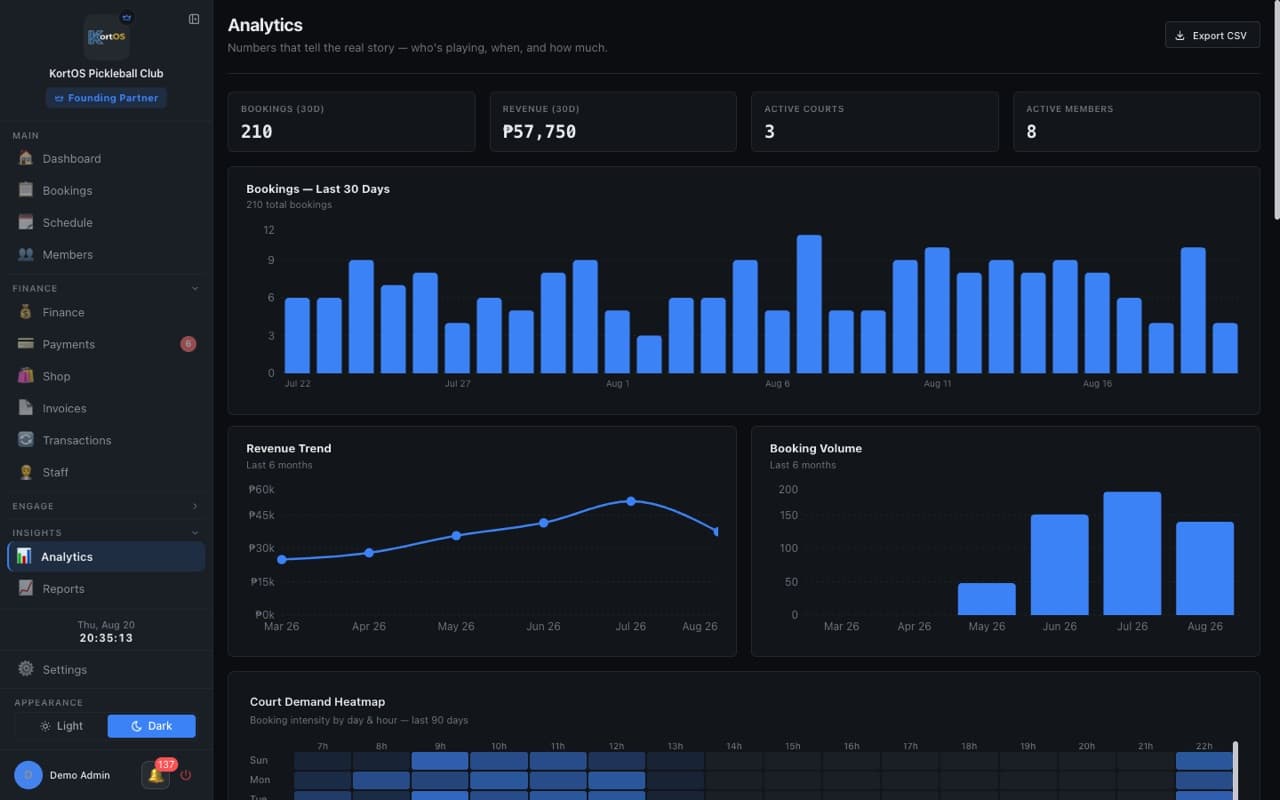
Task: Click the Transactions sync icon
Action: 26,440
